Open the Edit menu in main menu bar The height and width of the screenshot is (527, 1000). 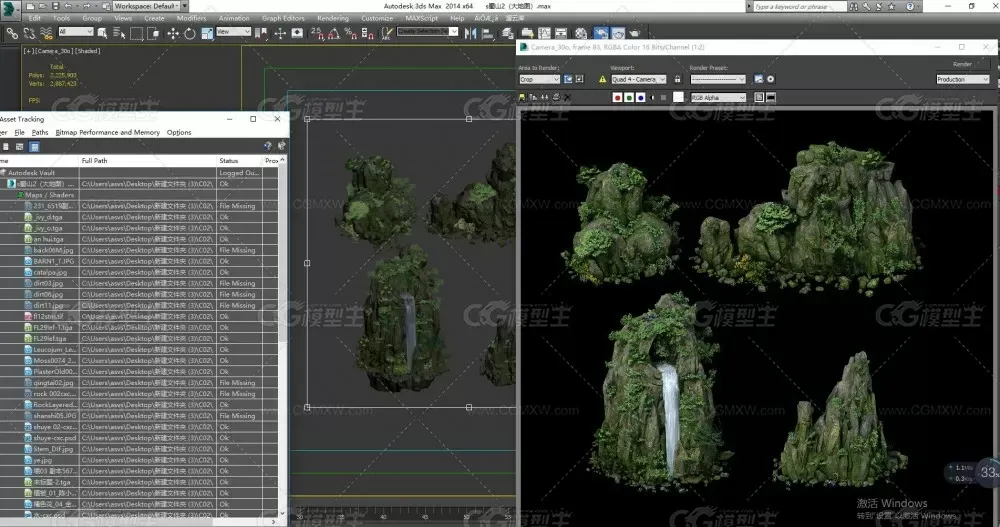pos(34,19)
